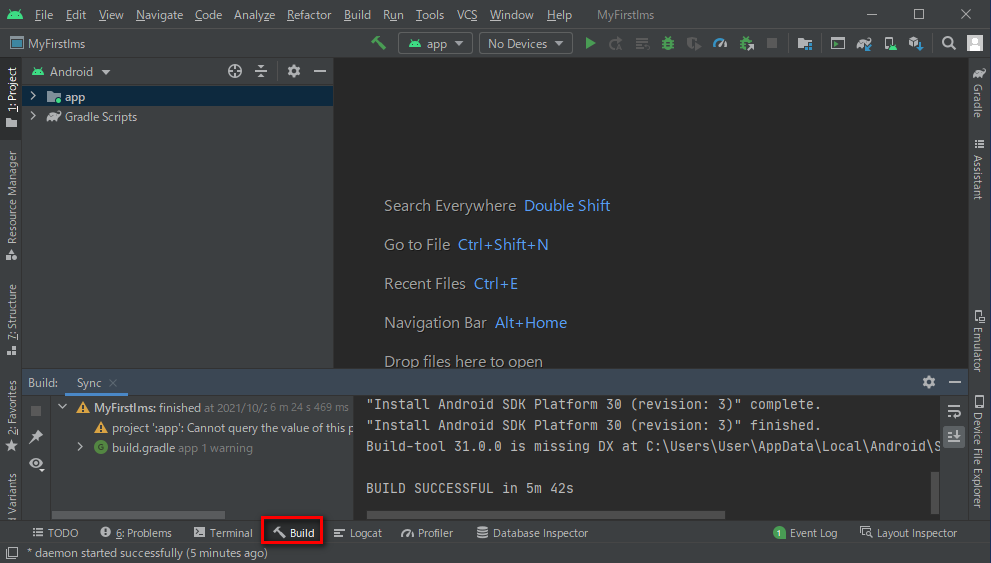
Task: Open the Profile app gauge icon
Action: (x=720, y=43)
